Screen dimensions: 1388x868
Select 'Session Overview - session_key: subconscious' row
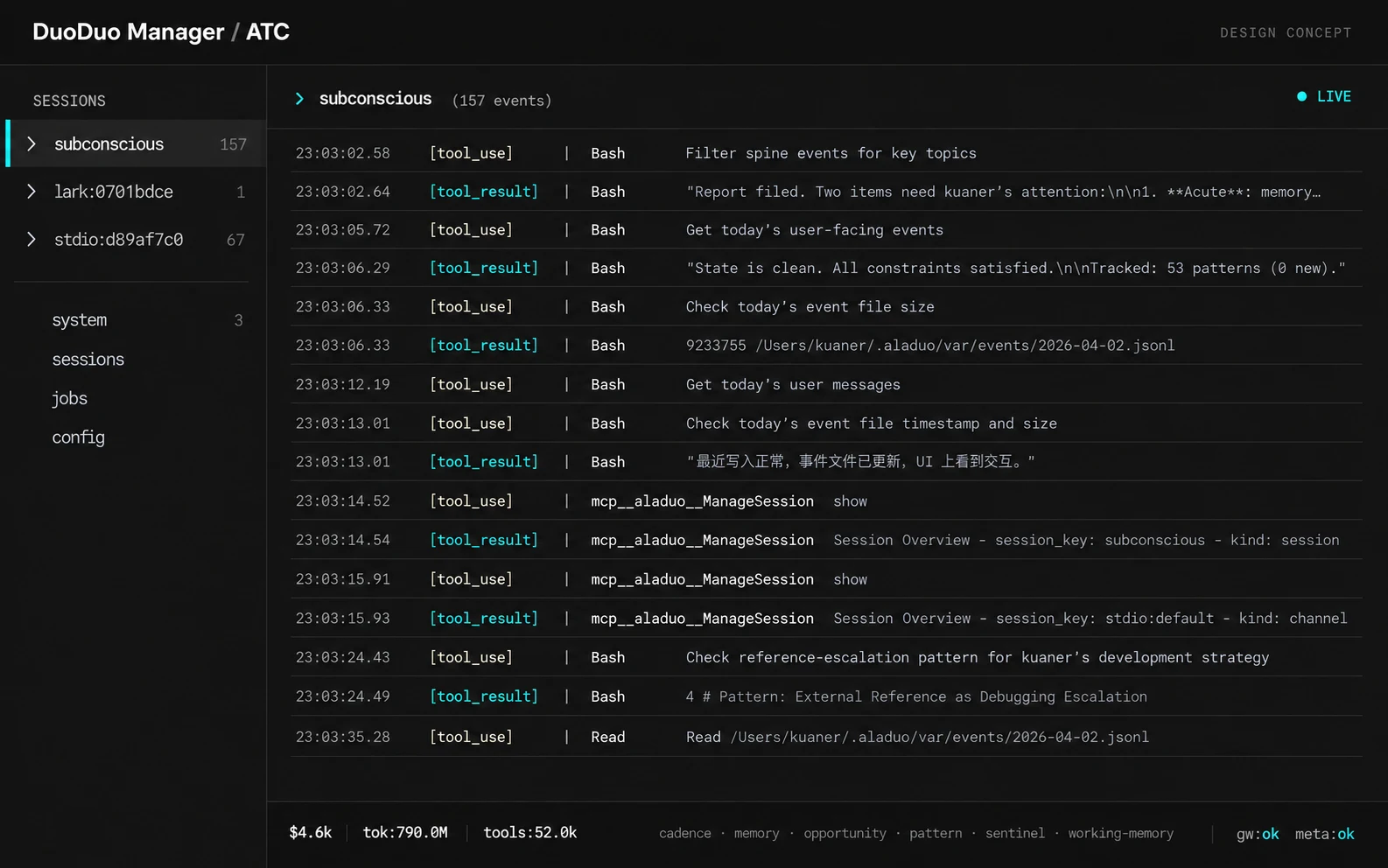pyautogui.click(x=826, y=541)
